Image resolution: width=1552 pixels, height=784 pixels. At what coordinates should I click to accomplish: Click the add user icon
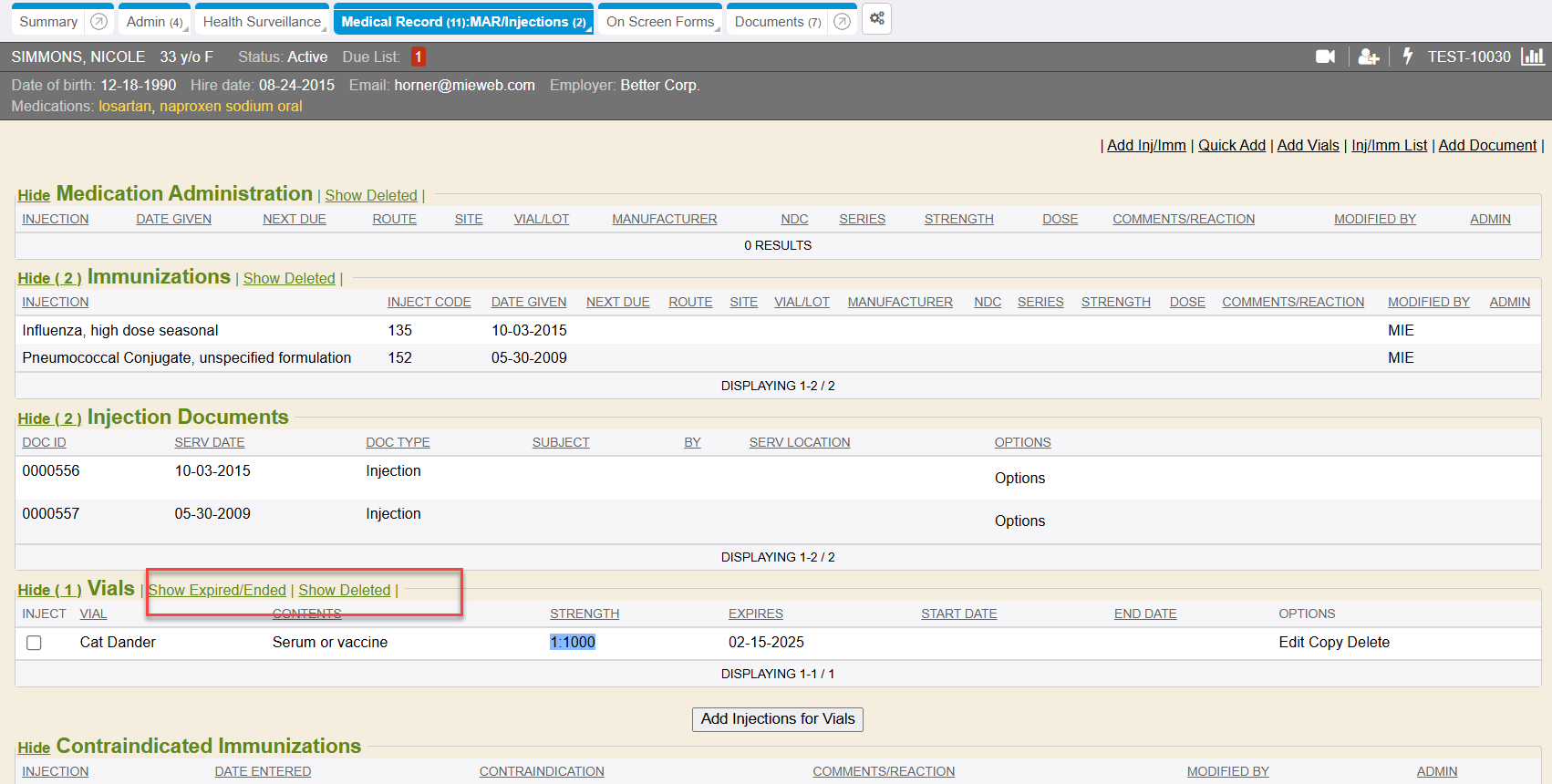pos(1368,57)
